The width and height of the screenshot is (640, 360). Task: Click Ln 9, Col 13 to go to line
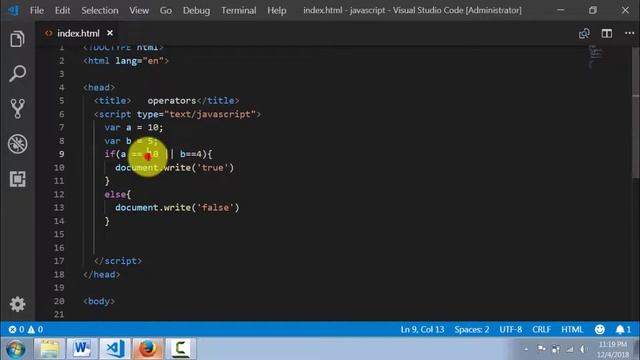pyautogui.click(x=422, y=329)
